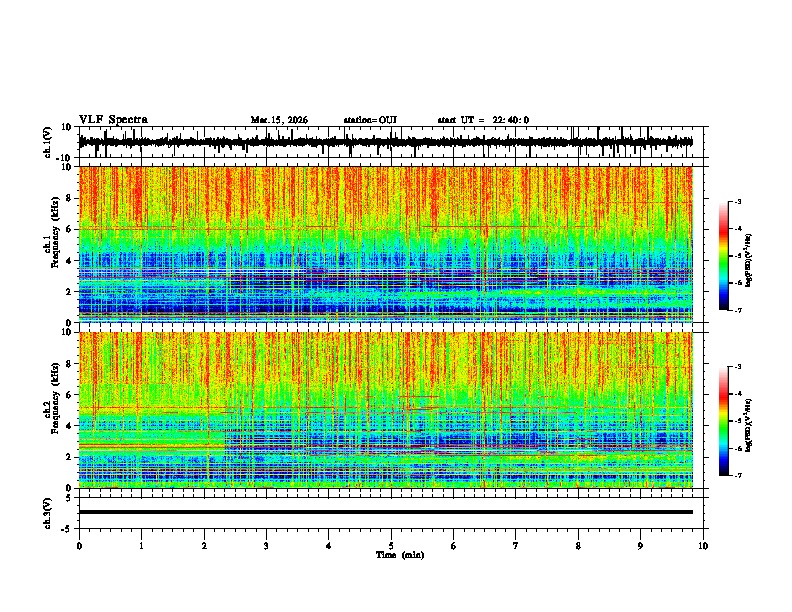Click the time axis tick label '10'

703,546
